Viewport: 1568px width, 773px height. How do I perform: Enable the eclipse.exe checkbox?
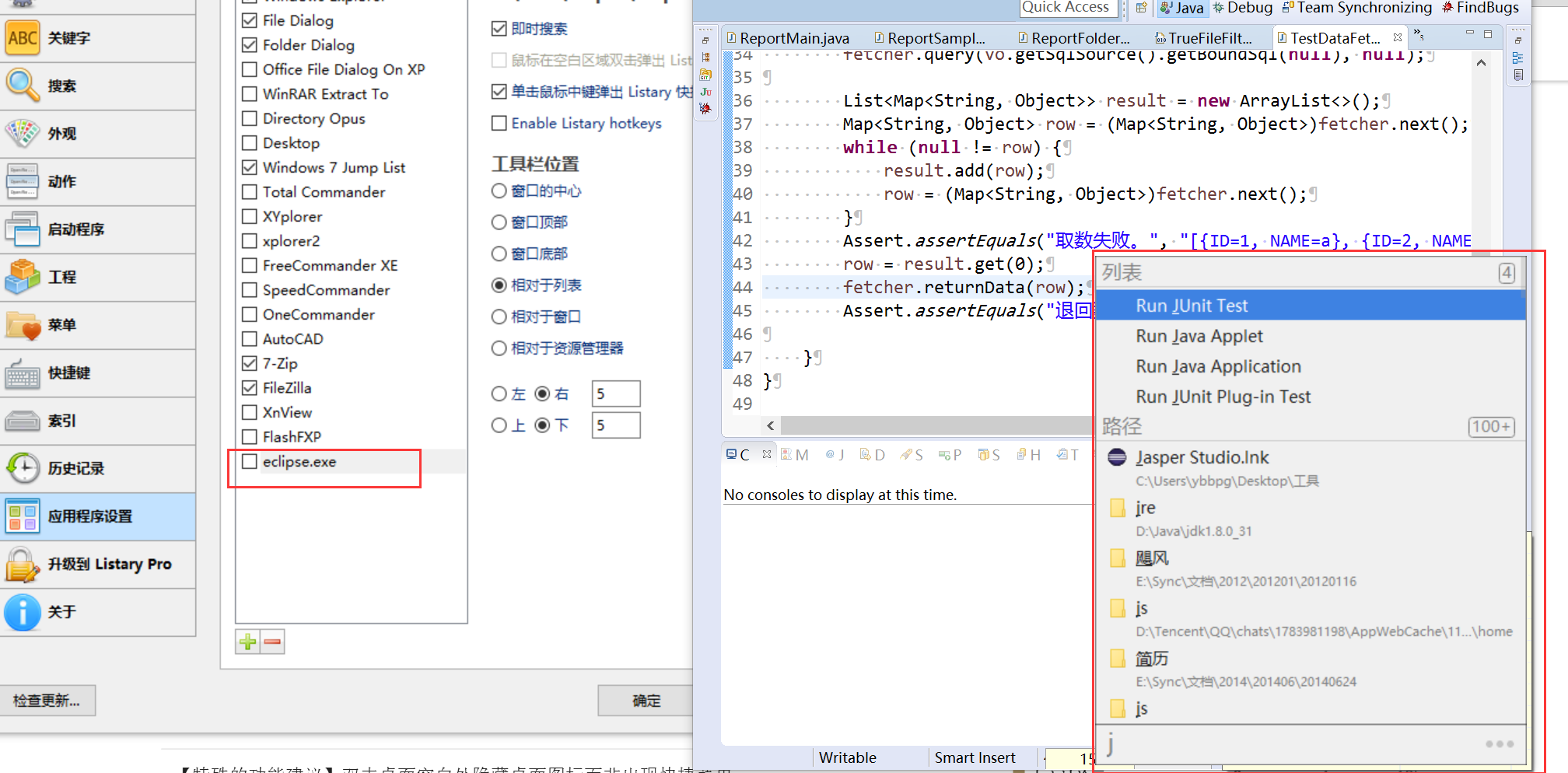coord(250,461)
